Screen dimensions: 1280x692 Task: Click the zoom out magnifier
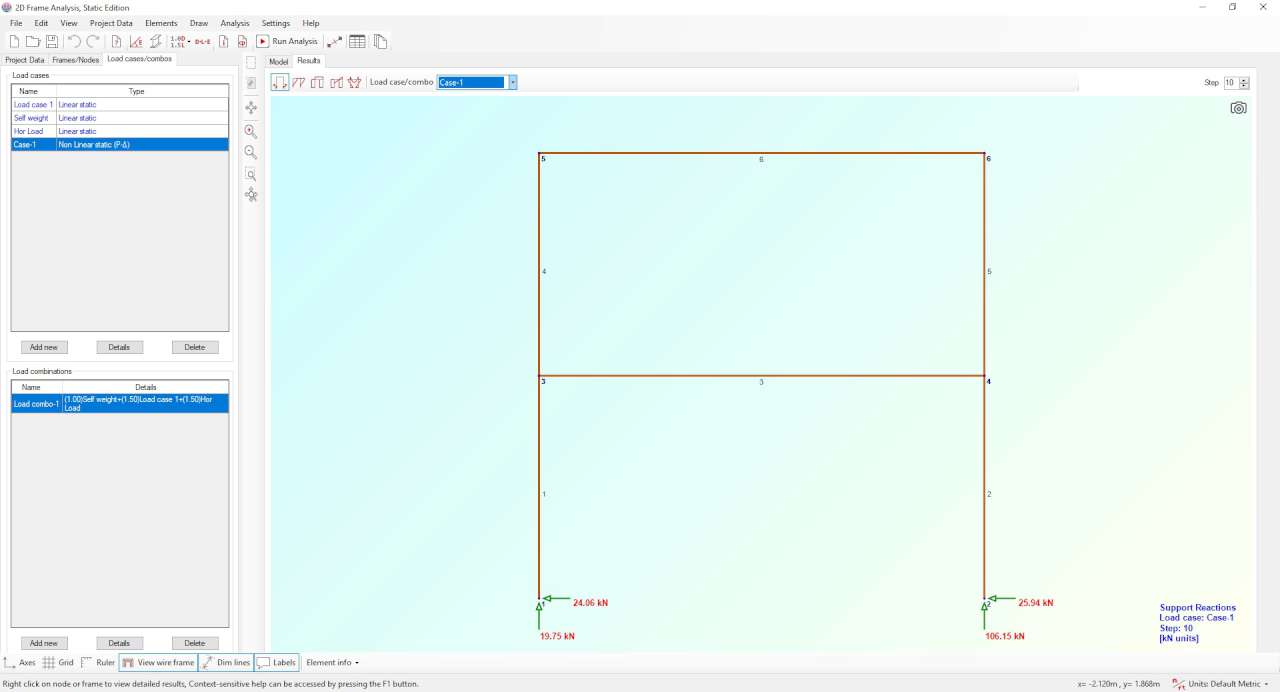coord(251,152)
